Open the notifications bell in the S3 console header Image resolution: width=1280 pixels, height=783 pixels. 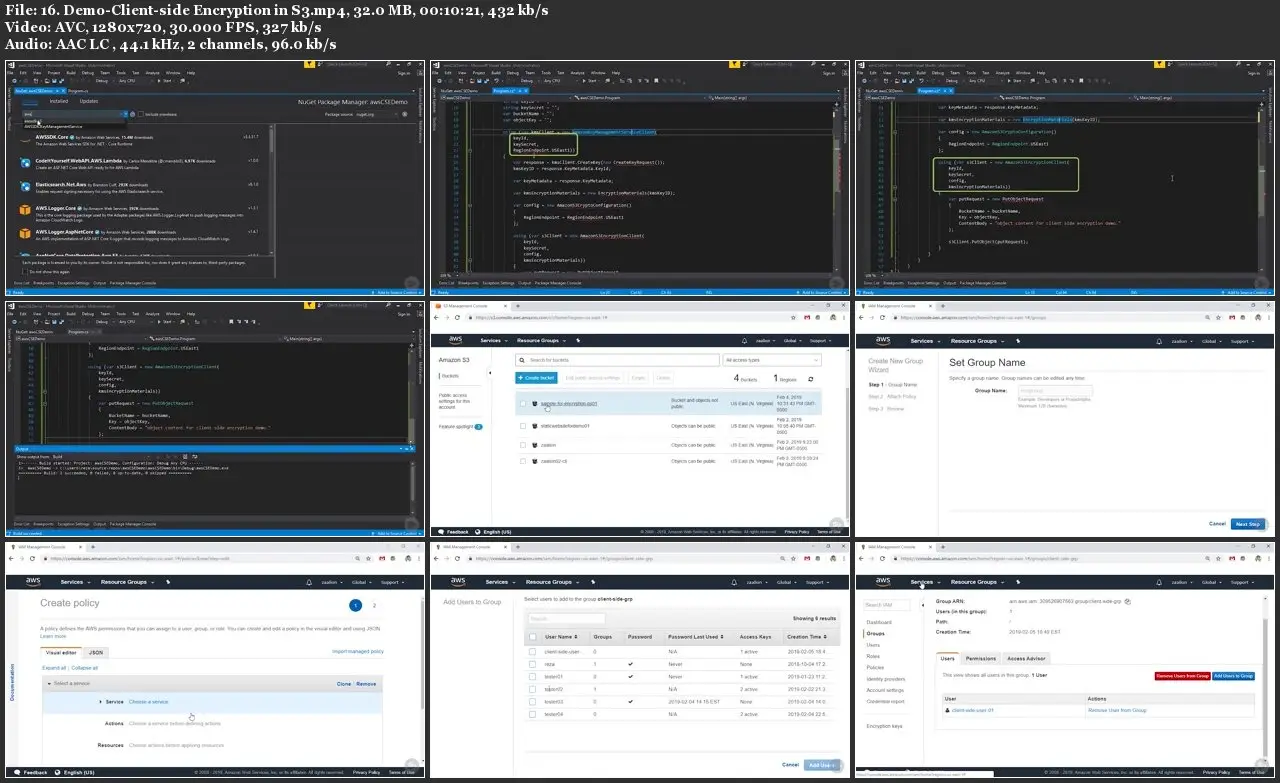coord(744,341)
